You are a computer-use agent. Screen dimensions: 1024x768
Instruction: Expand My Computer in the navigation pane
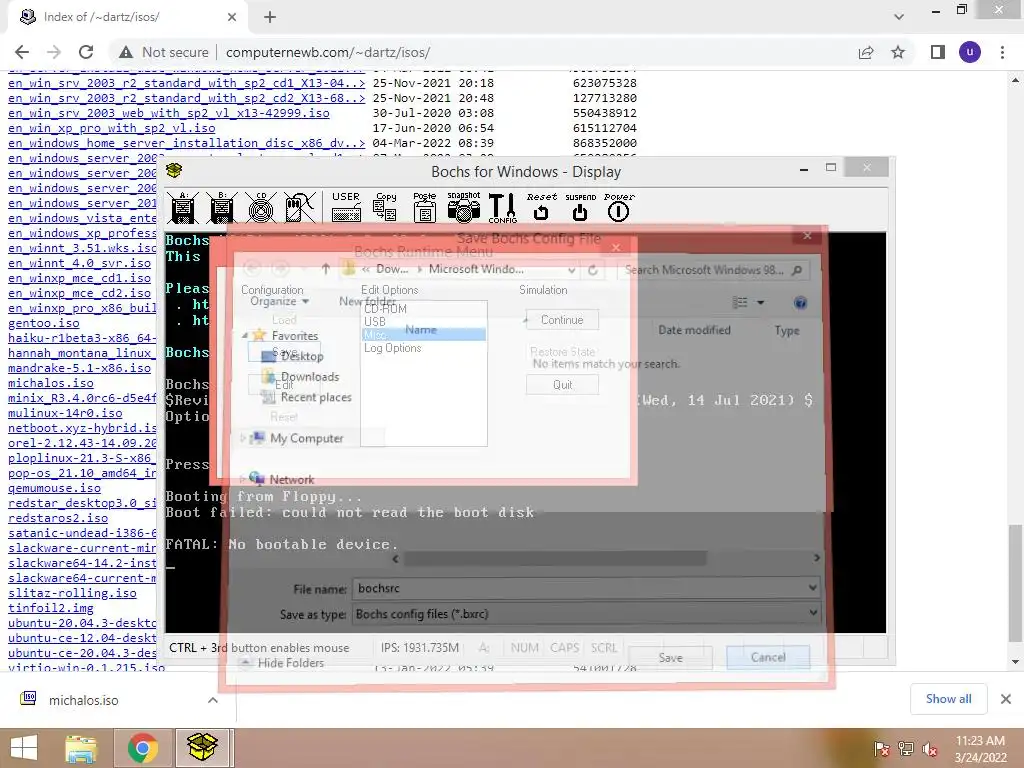[x=243, y=438]
